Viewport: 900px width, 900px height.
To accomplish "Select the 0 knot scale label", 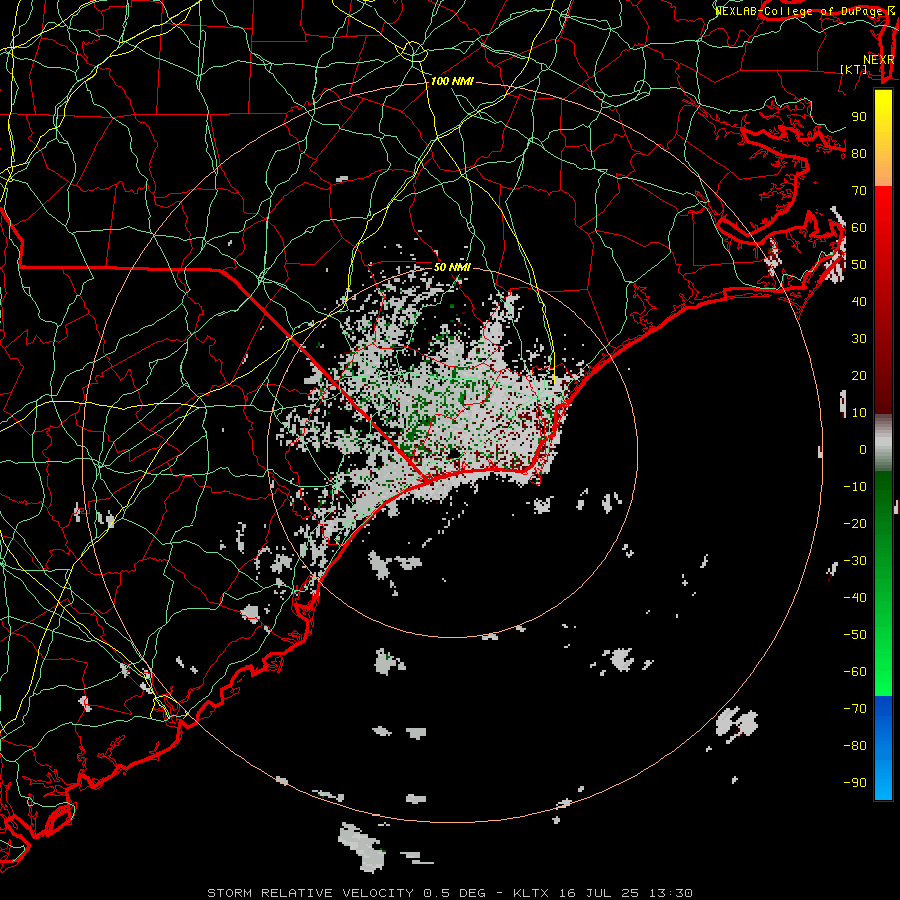I will tap(863, 449).
